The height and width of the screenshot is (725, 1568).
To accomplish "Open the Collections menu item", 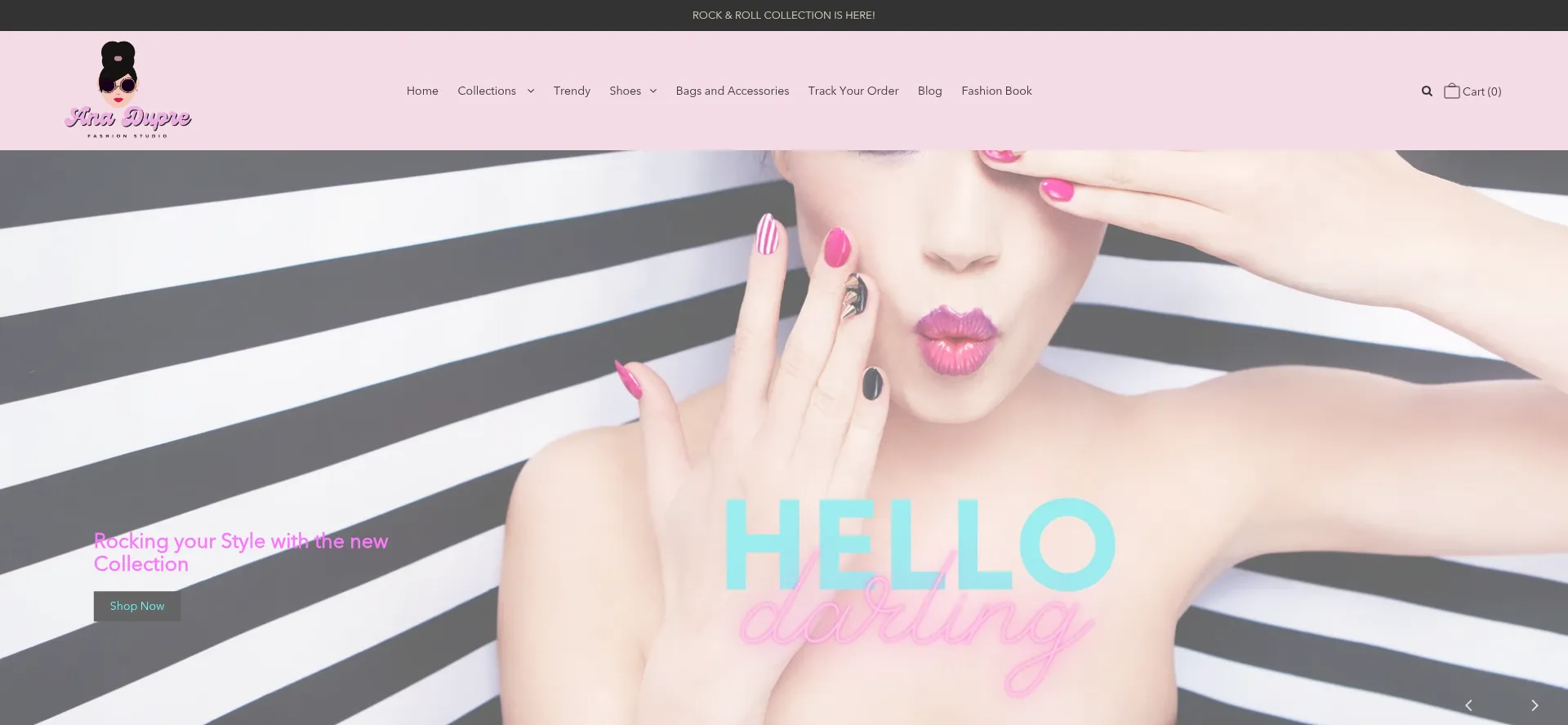I will (487, 91).
